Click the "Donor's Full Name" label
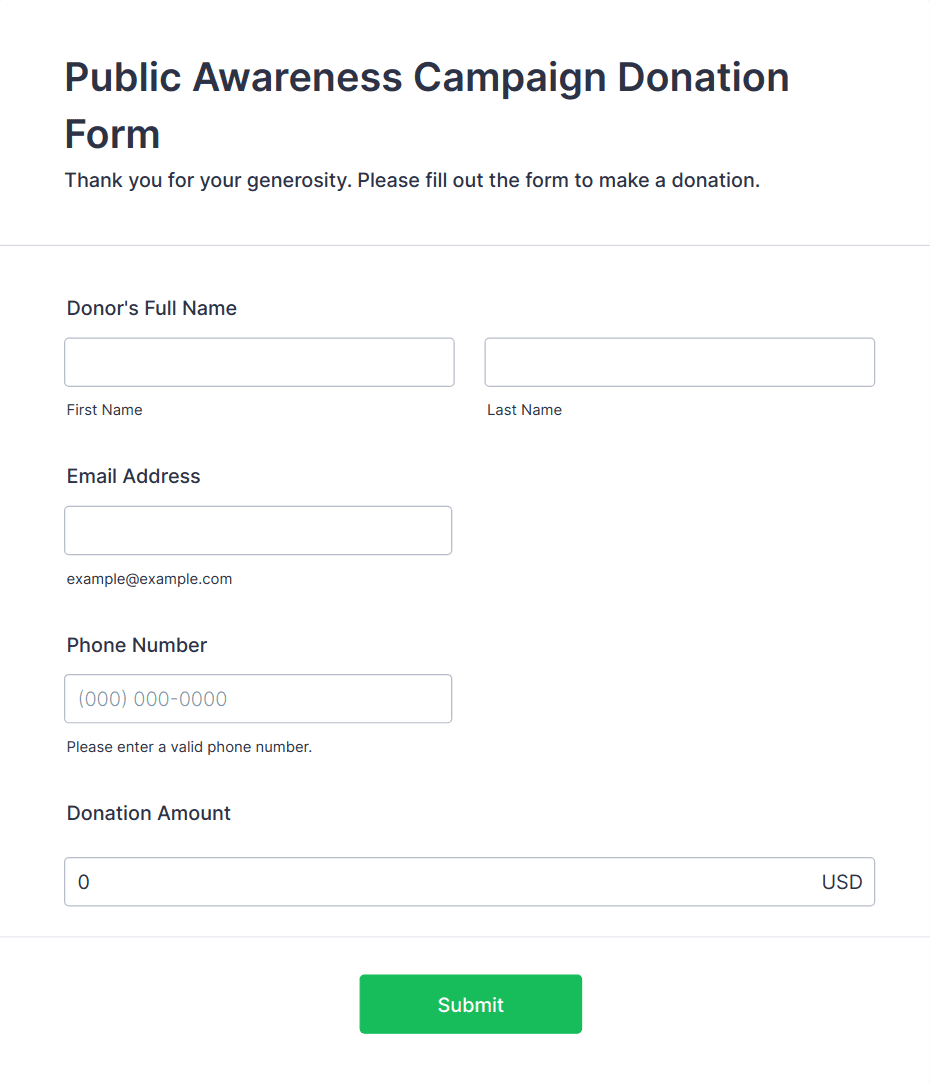The width and height of the screenshot is (930, 1083). click(152, 308)
